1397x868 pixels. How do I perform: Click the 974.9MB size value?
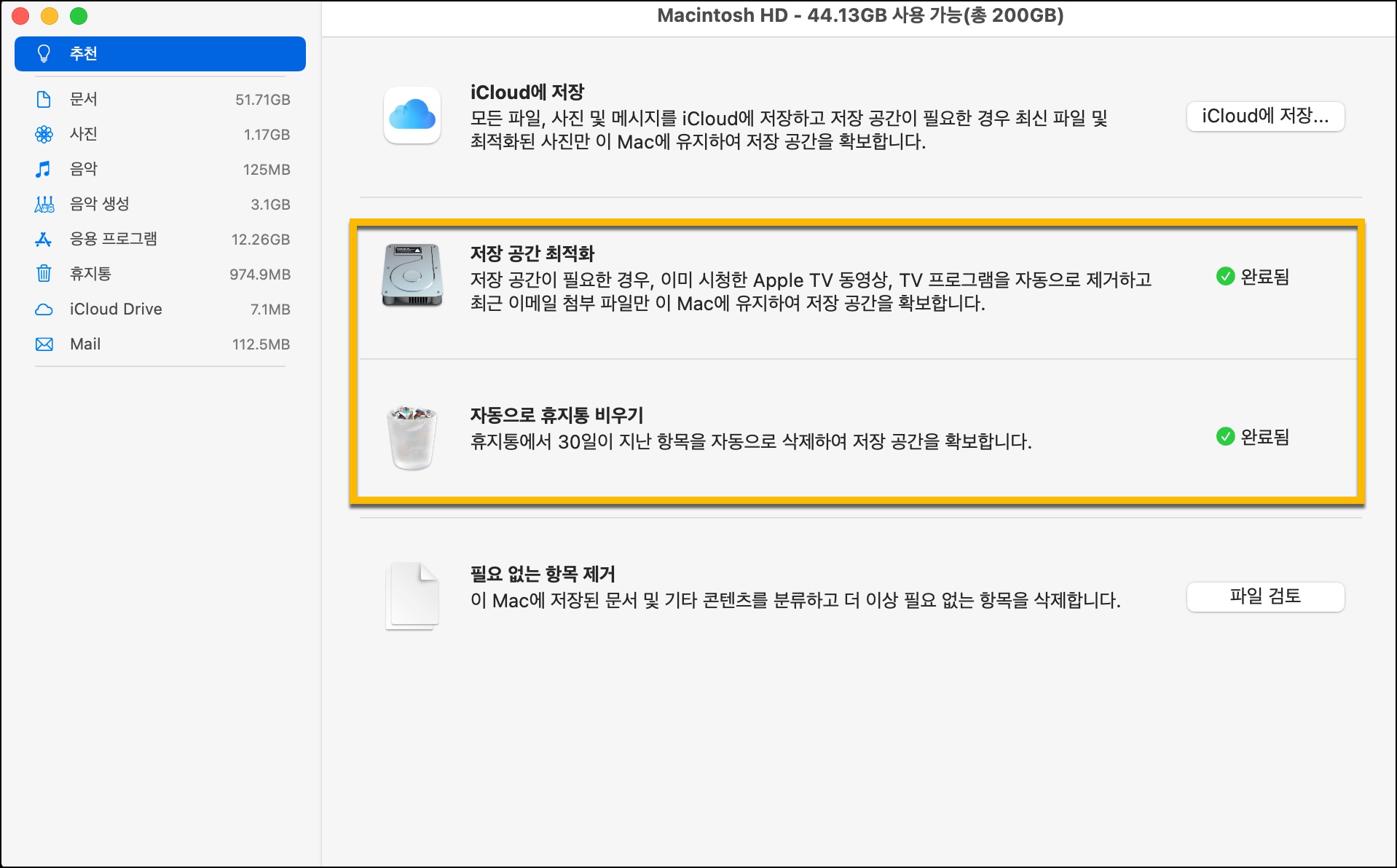pos(260,275)
